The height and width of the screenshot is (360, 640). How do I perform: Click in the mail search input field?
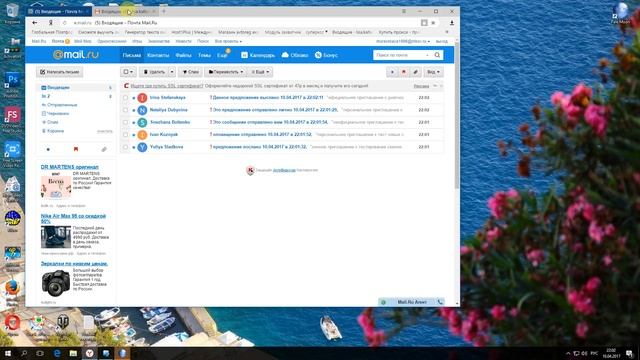(x=399, y=55)
